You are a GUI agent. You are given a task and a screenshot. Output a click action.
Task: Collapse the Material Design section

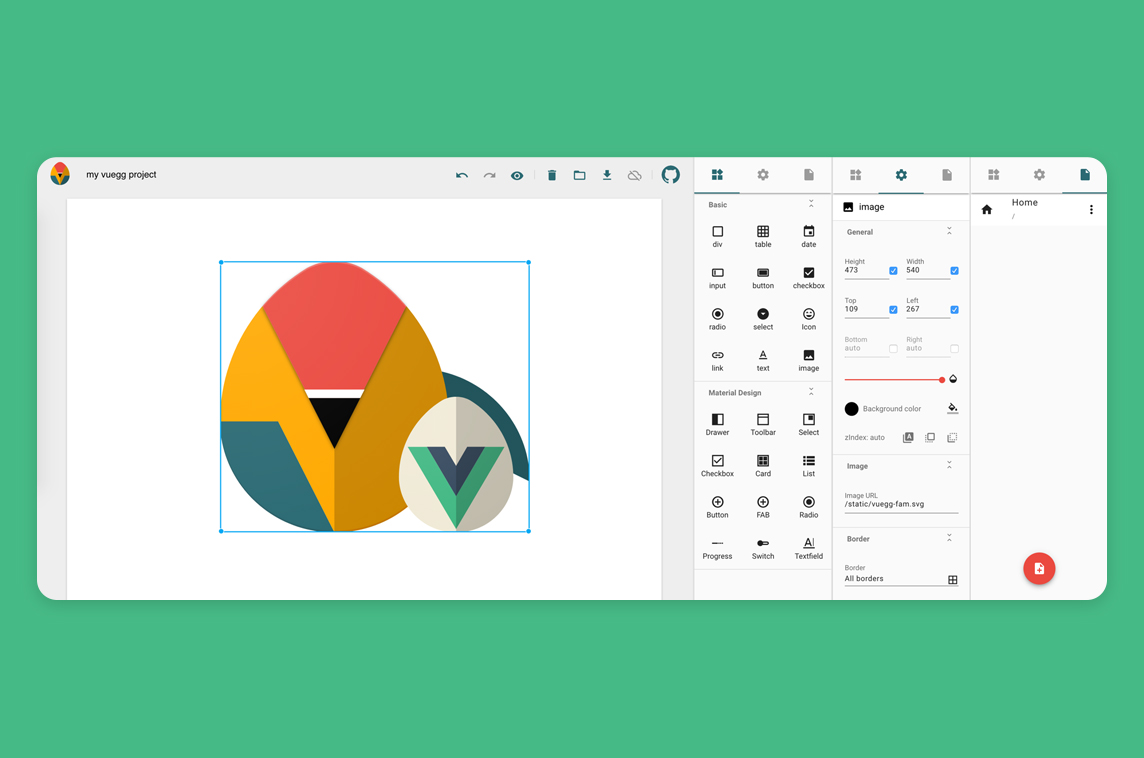click(811, 392)
